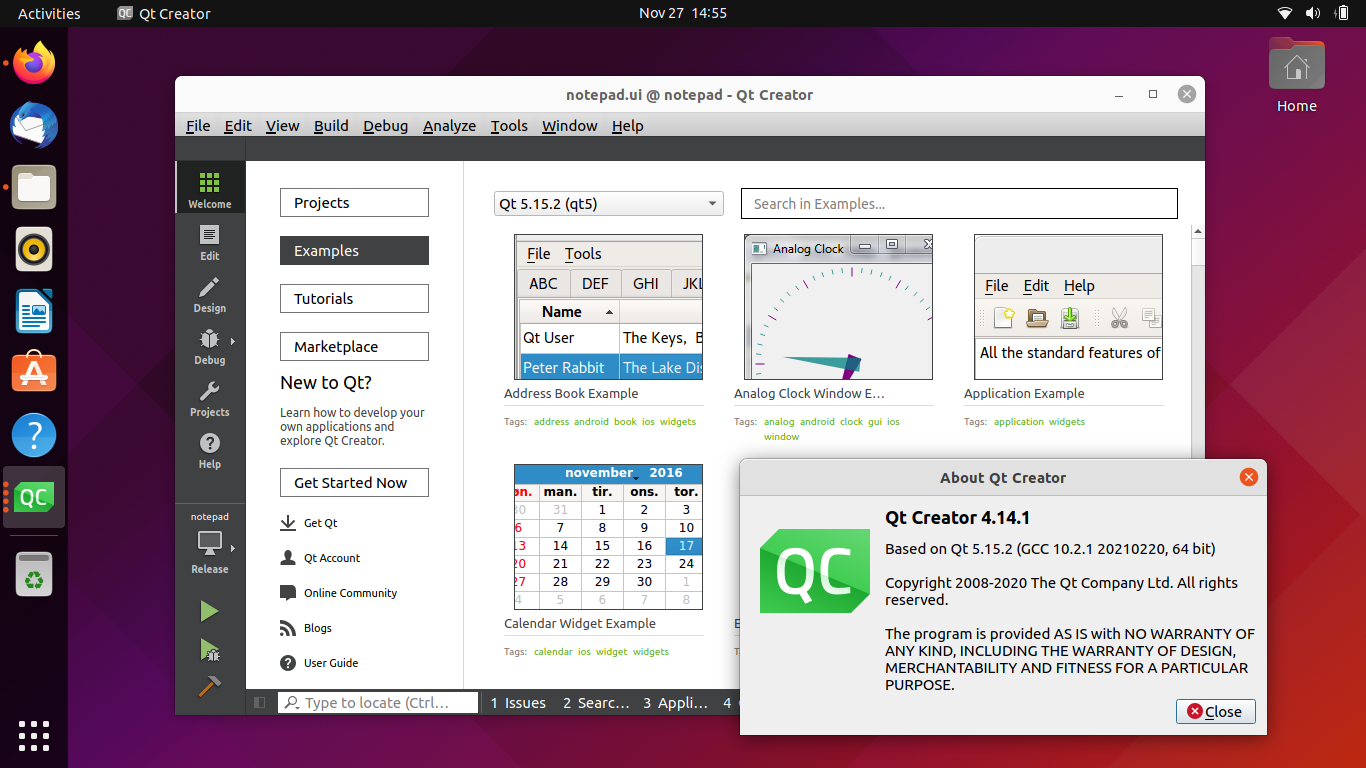Select the Examples button
The height and width of the screenshot is (768, 1366).
coord(354,251)
